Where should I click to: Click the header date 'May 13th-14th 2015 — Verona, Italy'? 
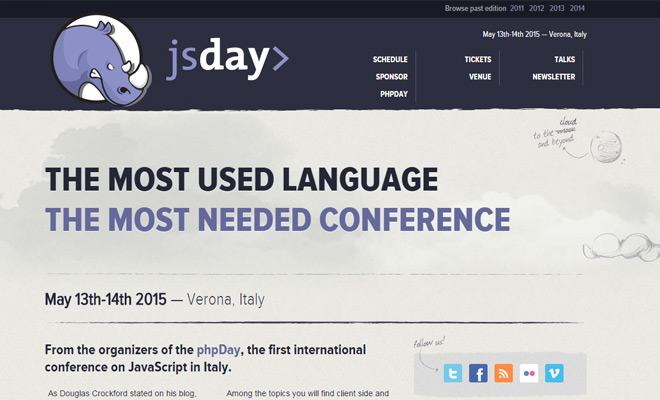pyautogui.click(x=535, y=34)
